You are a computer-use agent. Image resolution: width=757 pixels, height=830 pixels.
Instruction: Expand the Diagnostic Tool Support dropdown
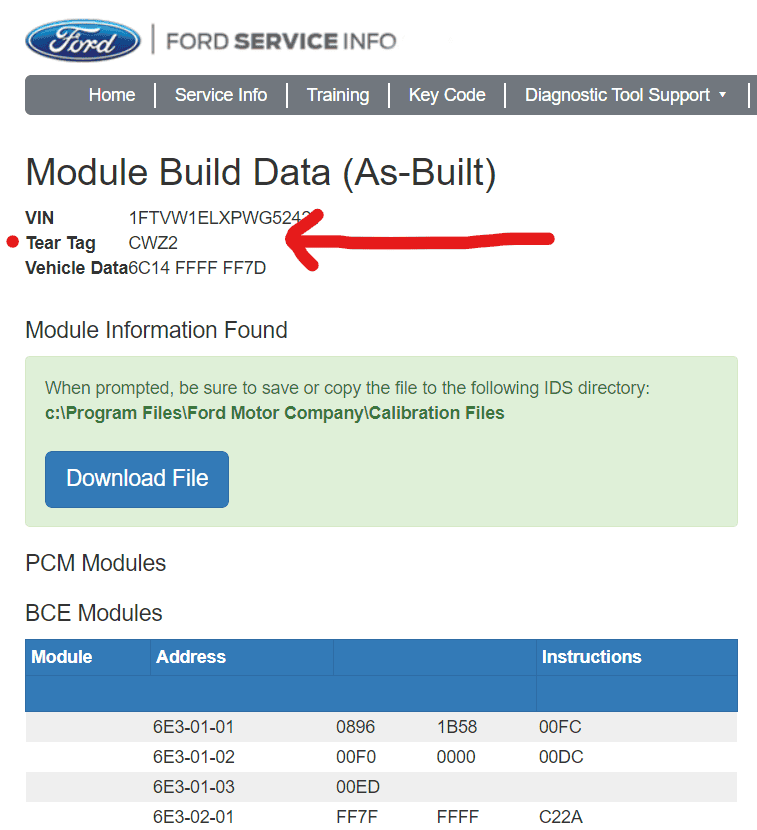click(618, 95)
